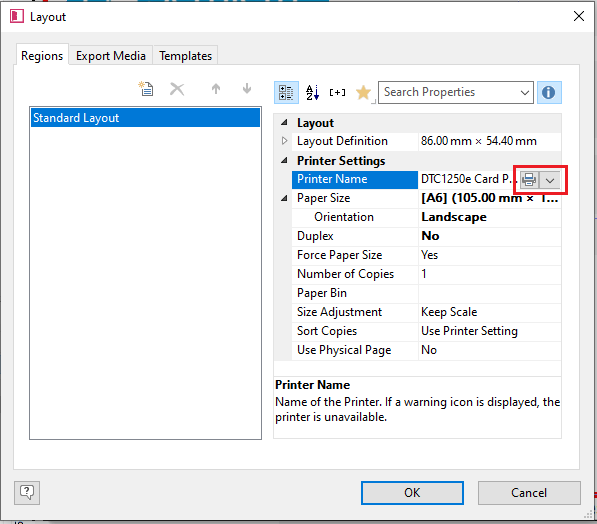The image size is (597, 524).
Task: Select the Layout Definition label
Action: coord(342,141)
